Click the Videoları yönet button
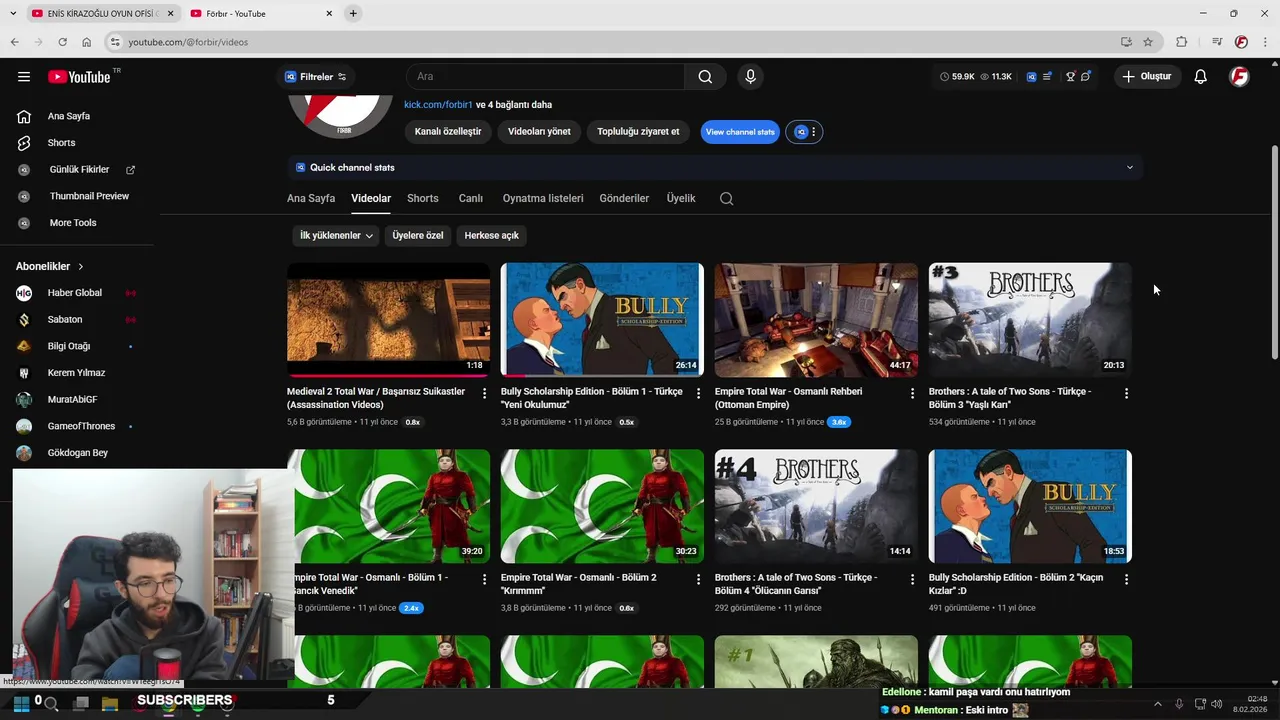 539,132
